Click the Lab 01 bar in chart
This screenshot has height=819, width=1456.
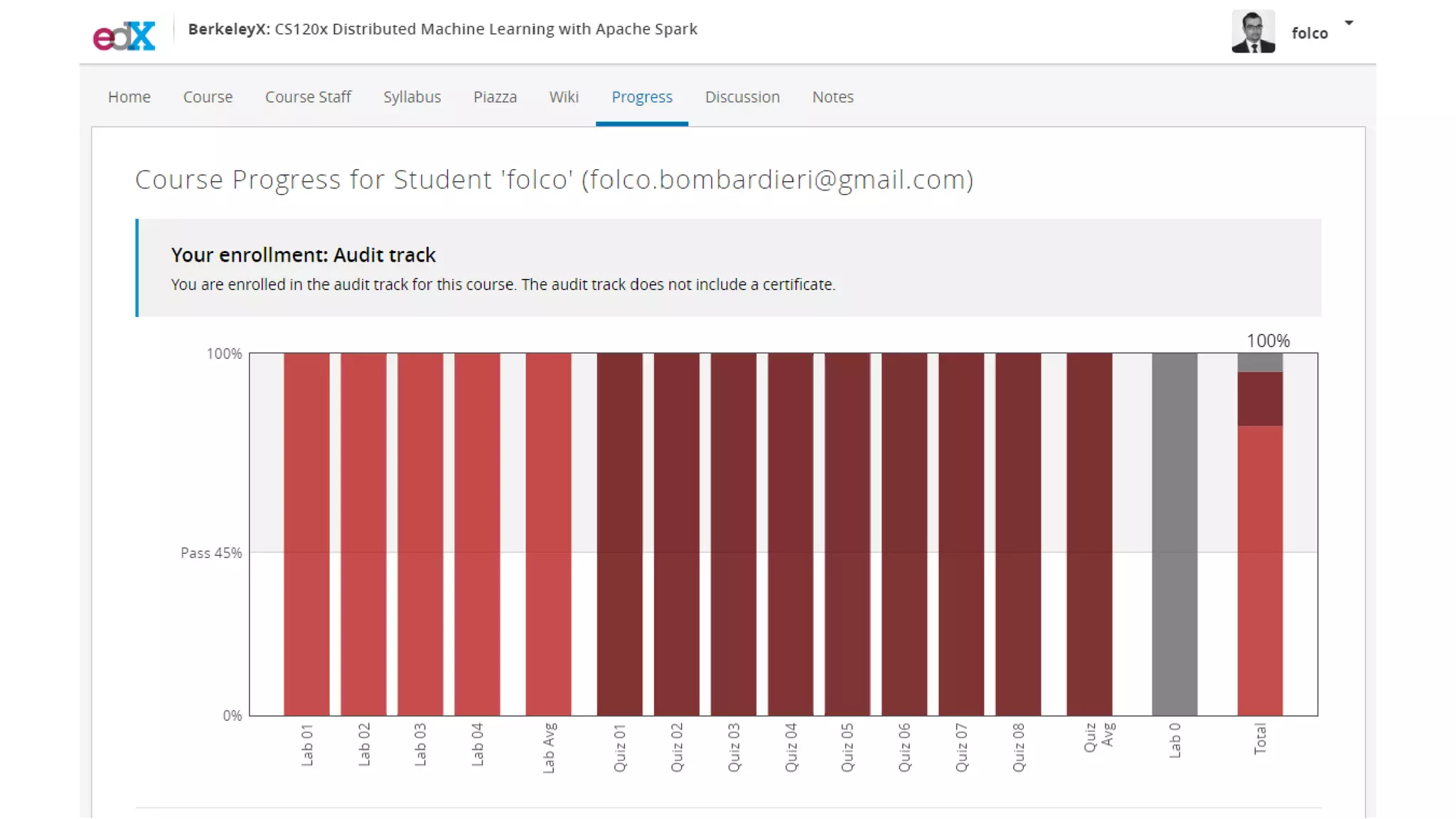pos(306,533)
